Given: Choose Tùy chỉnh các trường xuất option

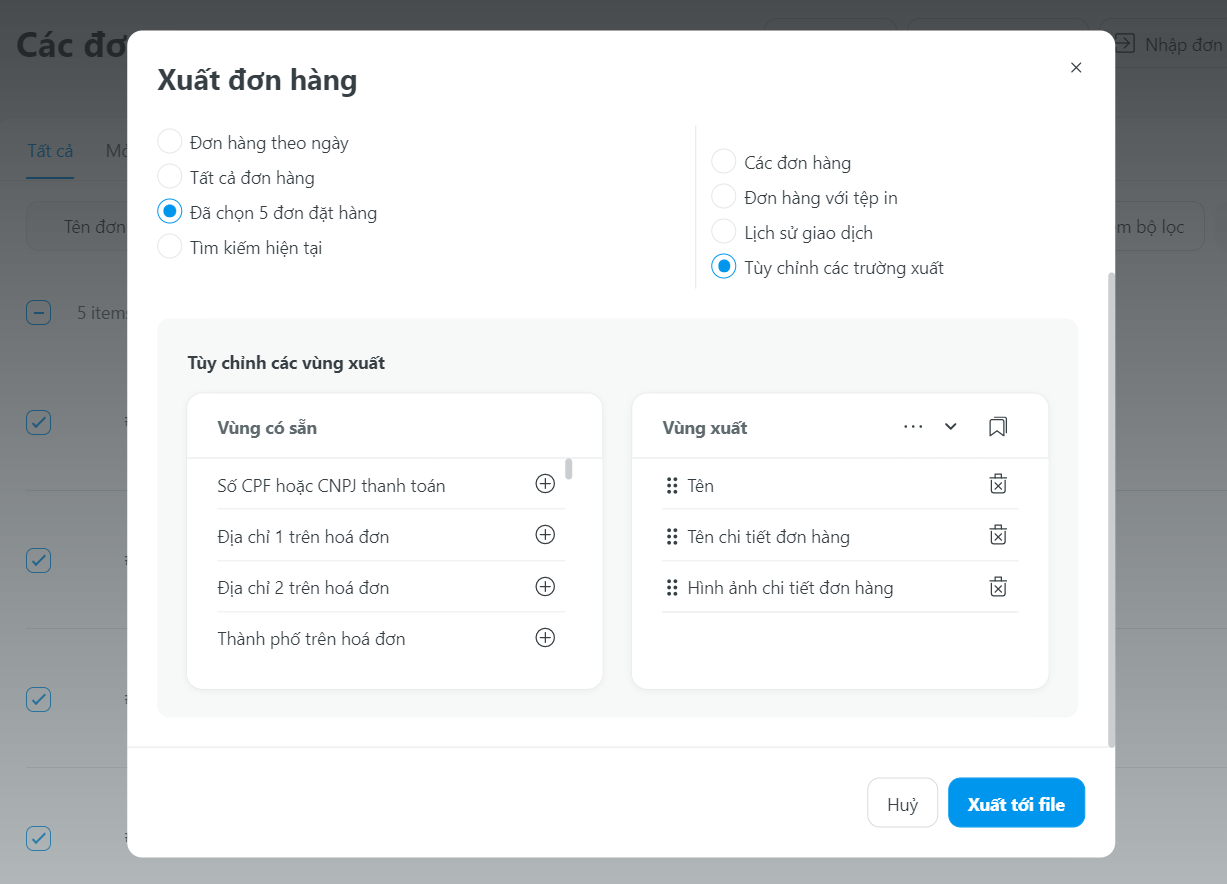Looking at the screenshot, I should point(723,267).
